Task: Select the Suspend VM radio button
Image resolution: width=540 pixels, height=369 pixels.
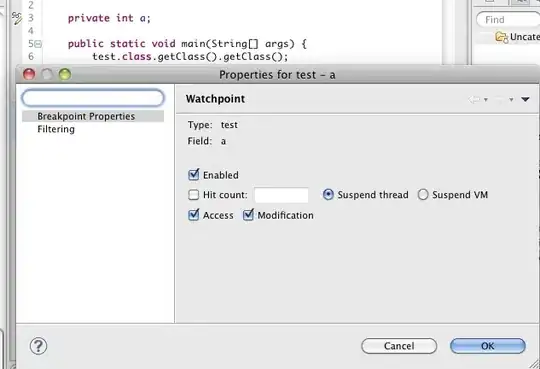Action: tap(423, 195)
